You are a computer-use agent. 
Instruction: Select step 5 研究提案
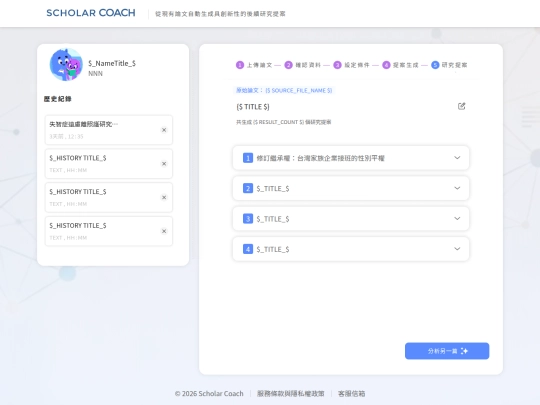pos(449,65)
